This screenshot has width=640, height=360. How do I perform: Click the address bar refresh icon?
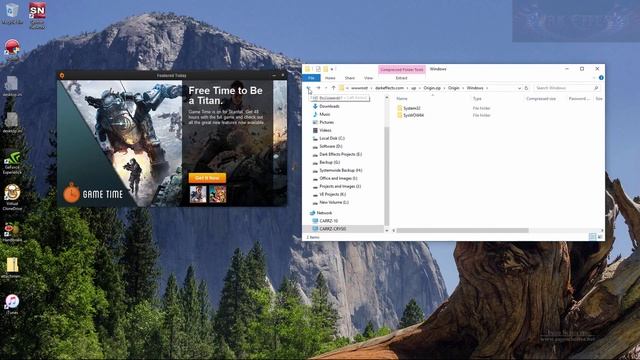pyautogui.click(x=527, y=88)
